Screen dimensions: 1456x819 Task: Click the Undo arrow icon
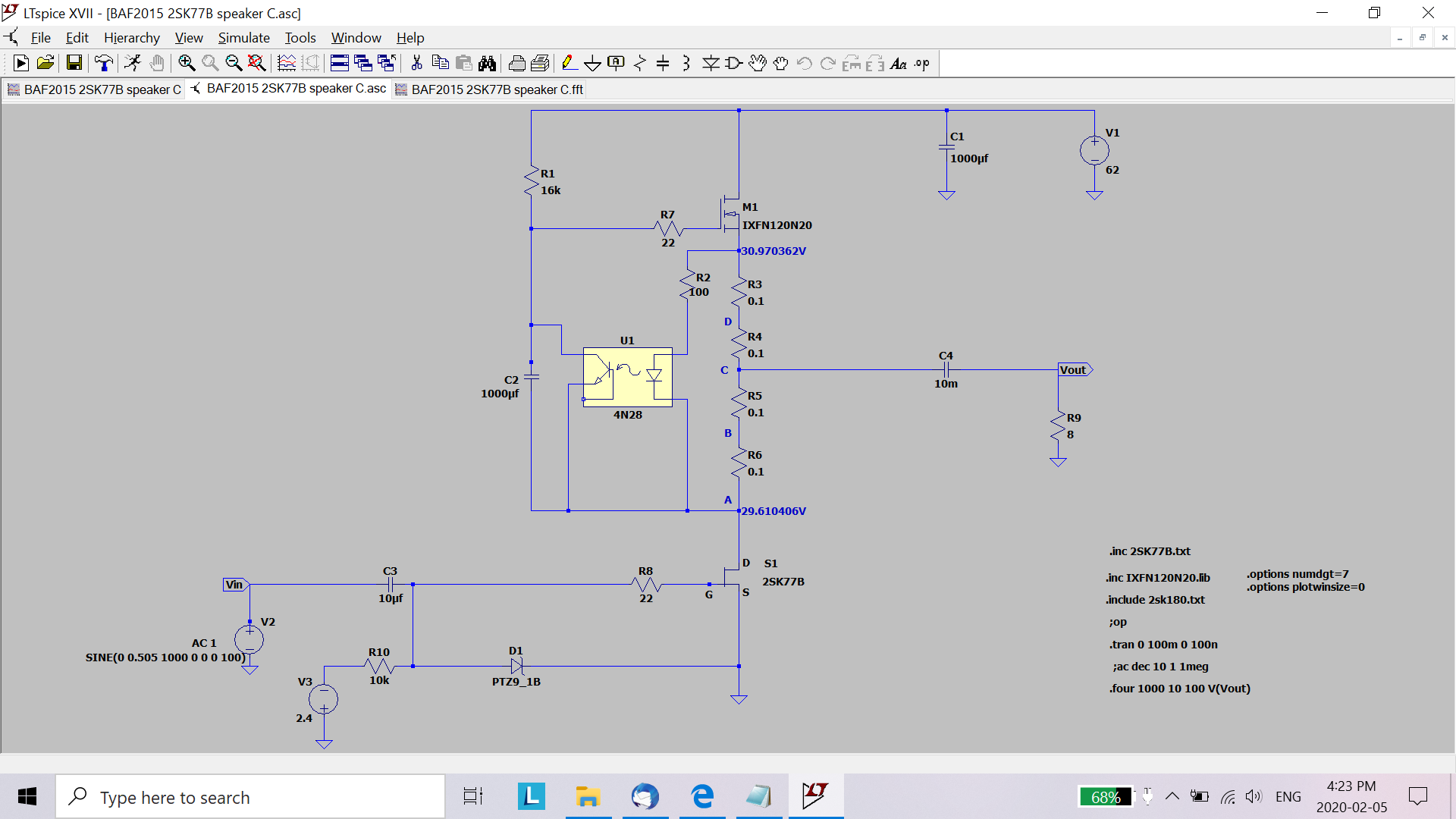pos(805,64)
